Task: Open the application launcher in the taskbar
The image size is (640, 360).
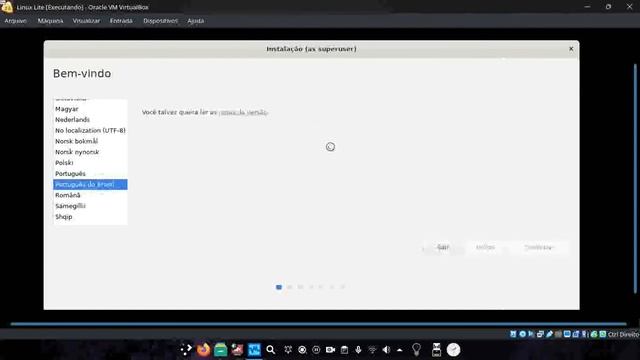Action: 186,350
